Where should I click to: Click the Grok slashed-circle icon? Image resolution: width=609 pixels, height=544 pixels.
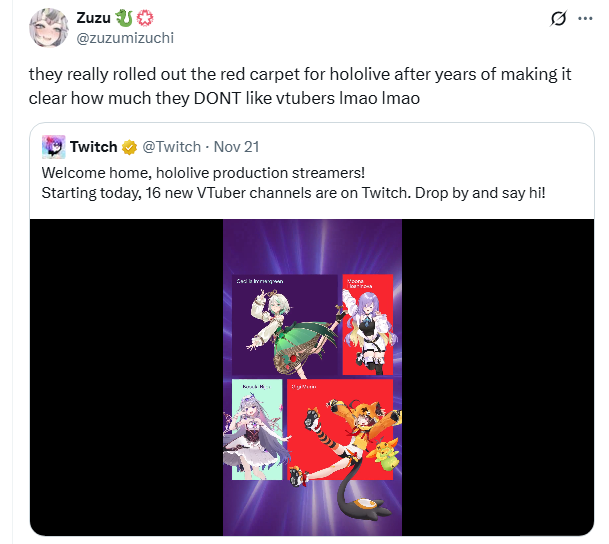pyautogui.click(x=560, y=21)
